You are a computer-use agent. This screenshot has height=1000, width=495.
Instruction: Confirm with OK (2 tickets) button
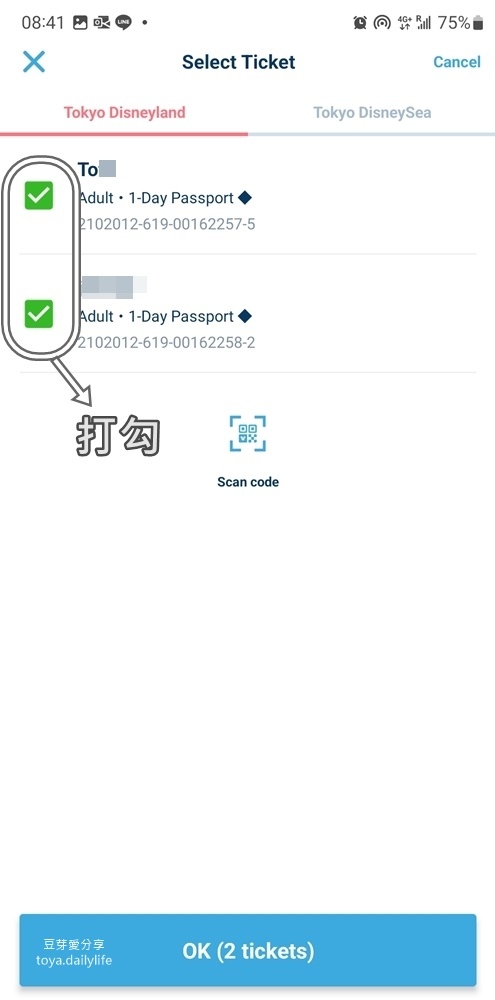248,950
